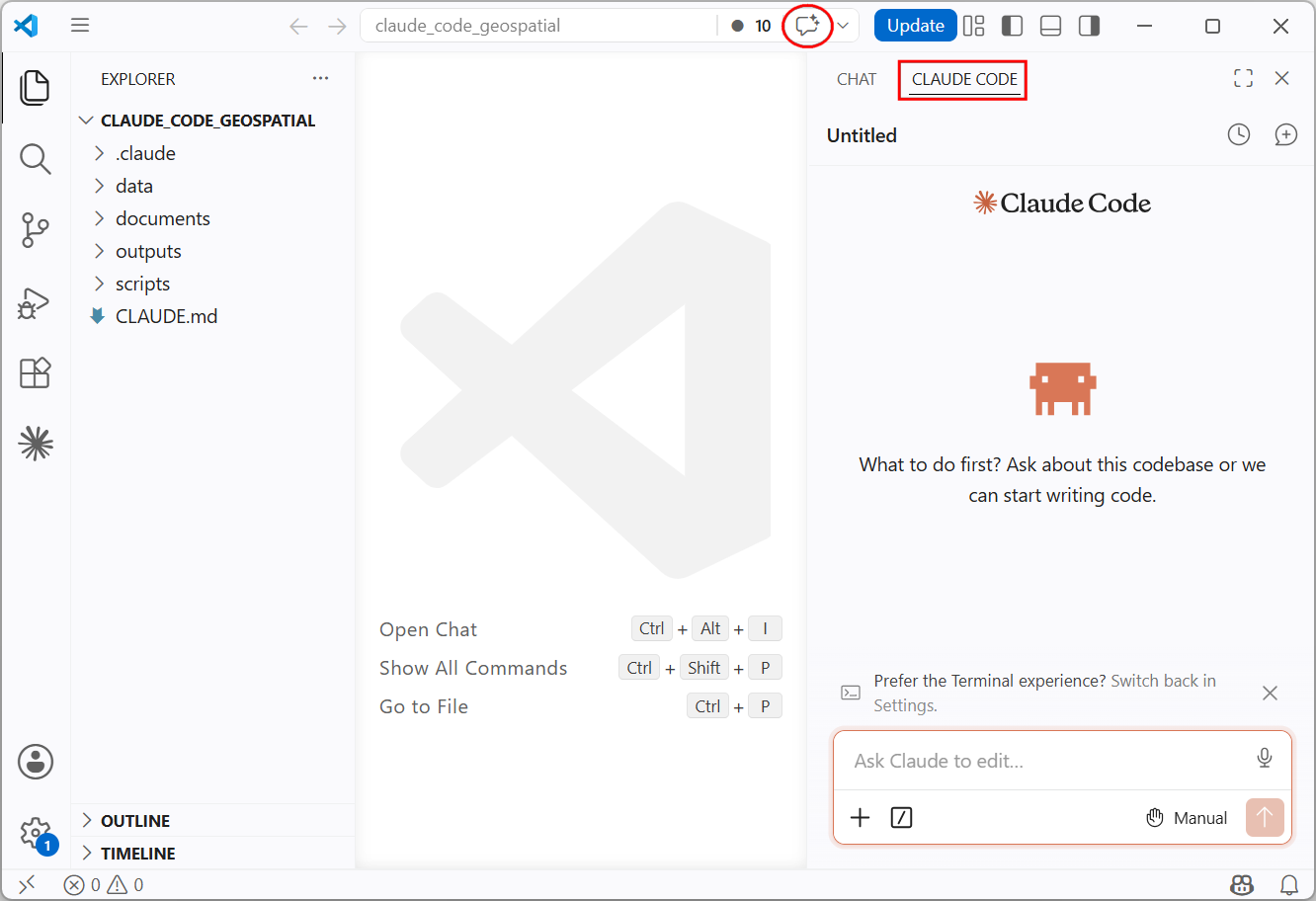Expand the TIMELINE section

click(213, 854)
